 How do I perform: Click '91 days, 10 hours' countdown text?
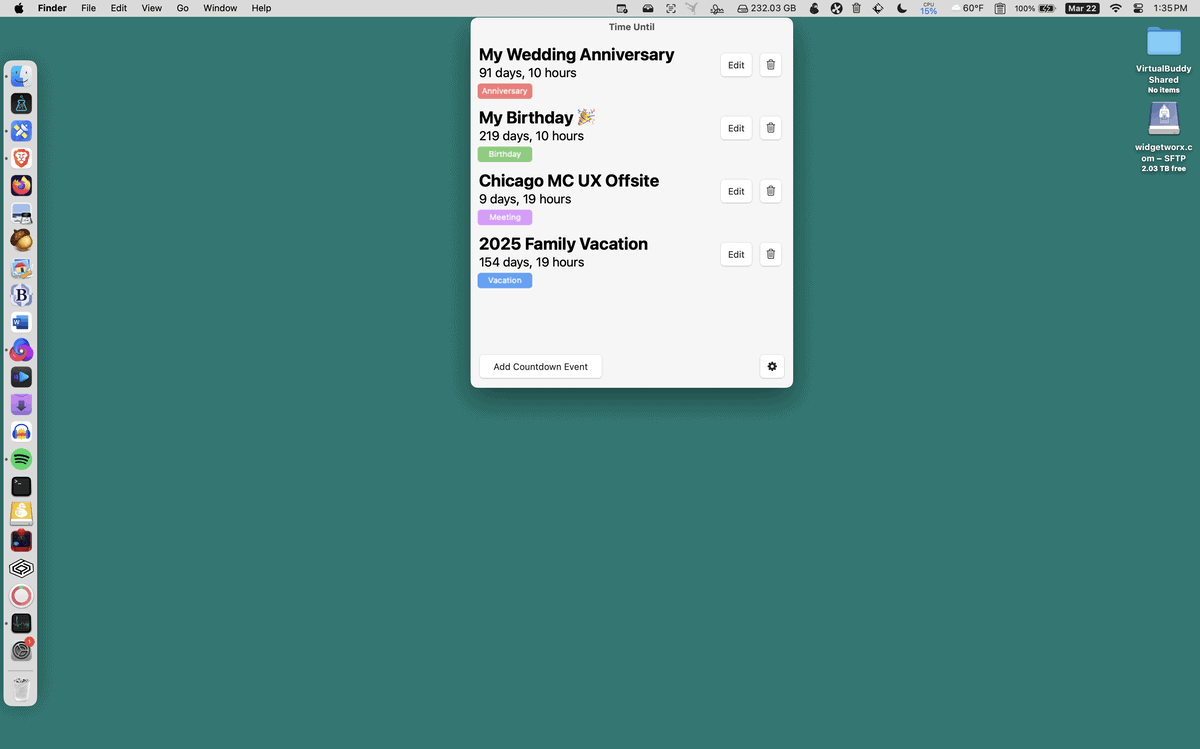point(527,73)
